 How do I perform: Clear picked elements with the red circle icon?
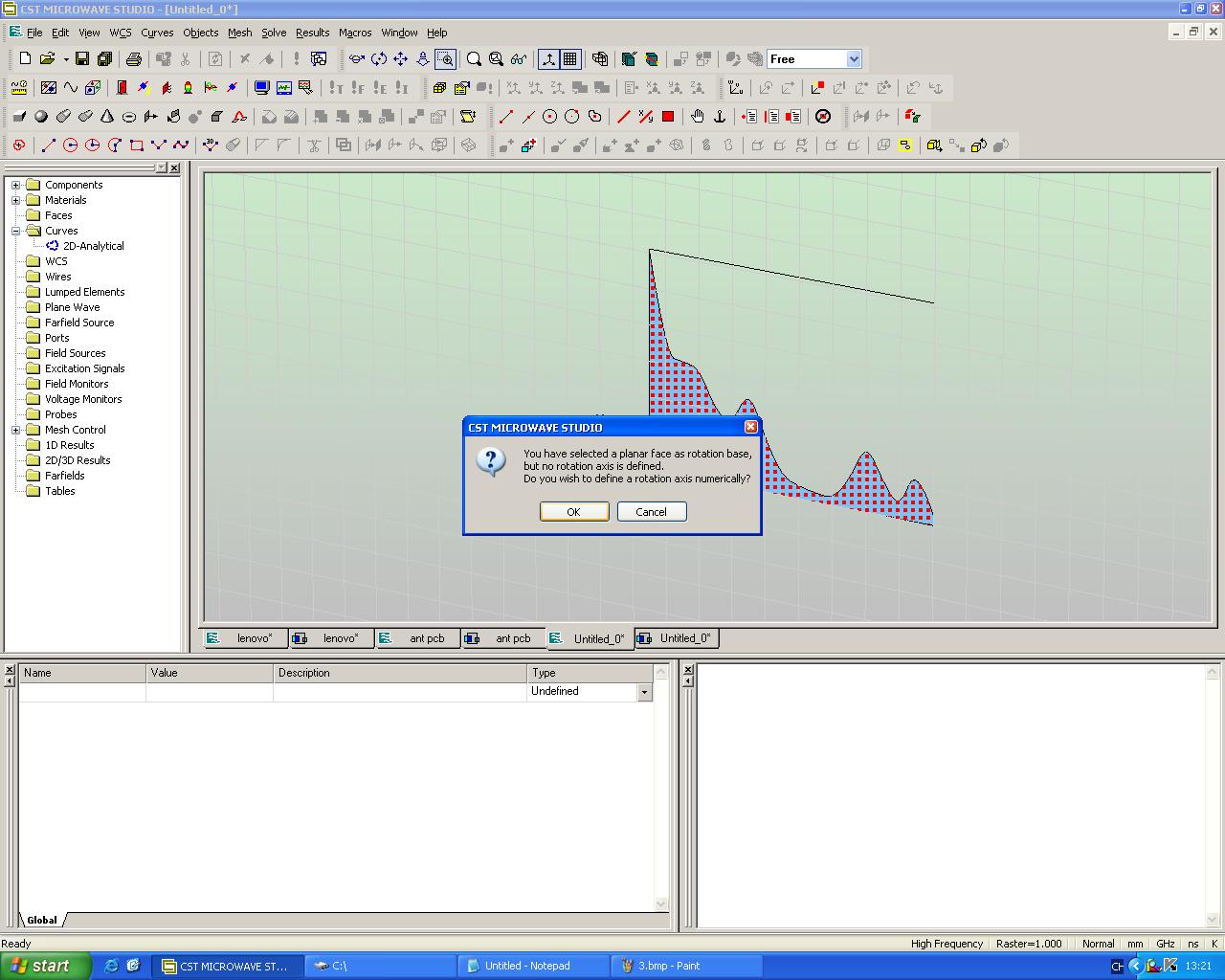coord(823,117)
